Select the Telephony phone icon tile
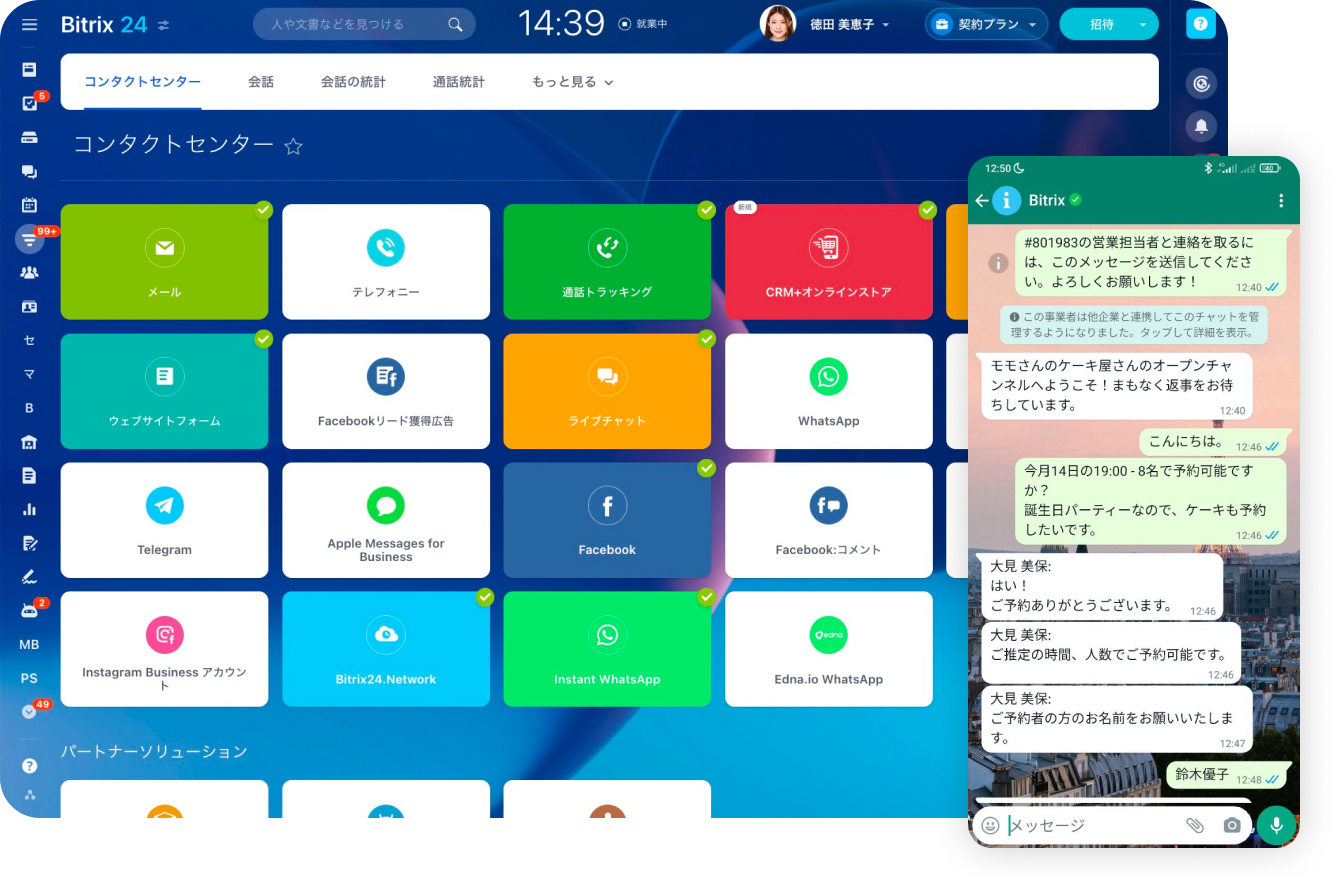 coord(385,261)
